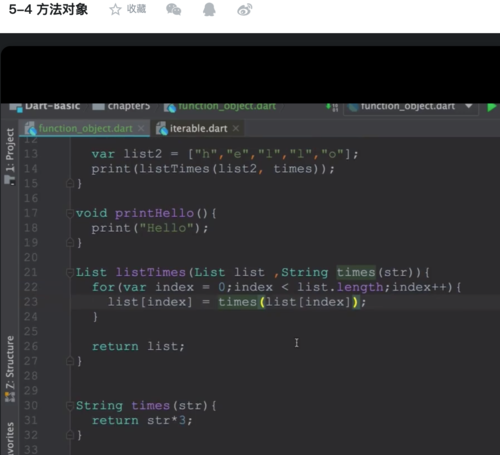500x455 pixels.
Task: Click the project icon beside Dart-Basic
Action: pos(16,107)
